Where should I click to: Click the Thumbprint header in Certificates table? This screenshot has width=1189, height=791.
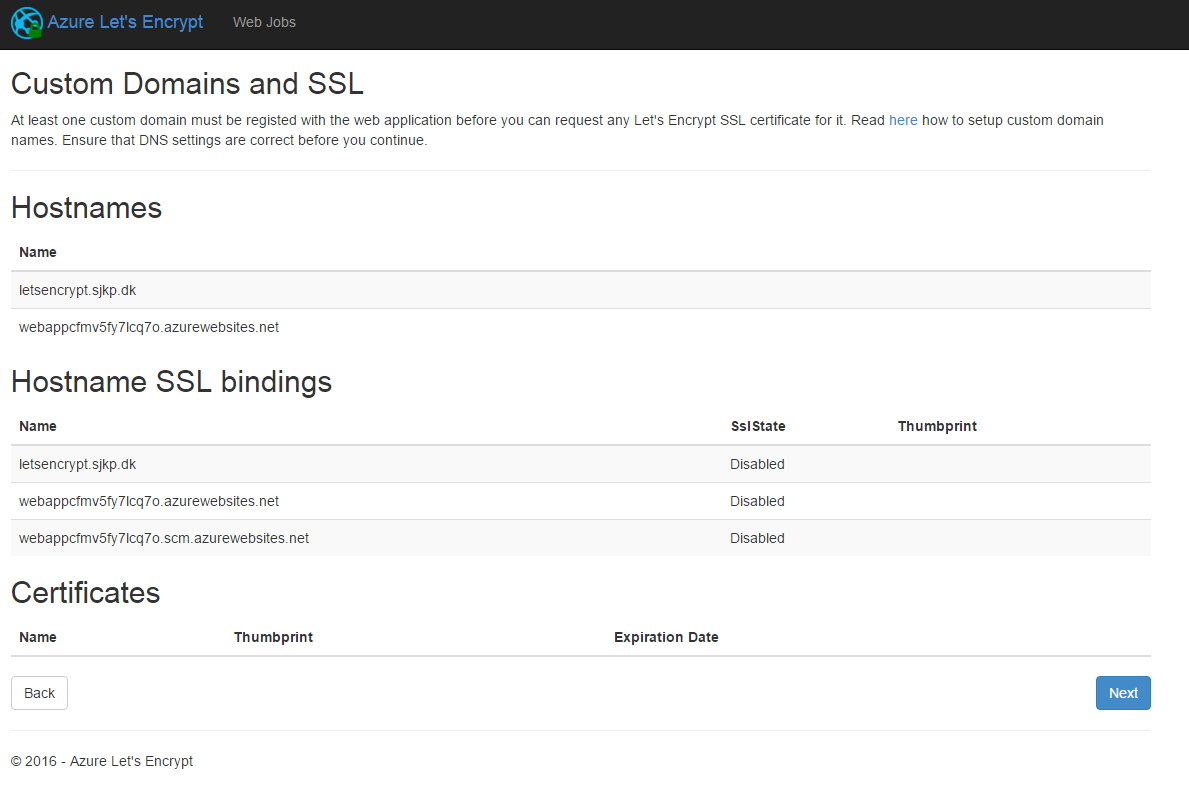pyautogui.click(x=273, y=637)
